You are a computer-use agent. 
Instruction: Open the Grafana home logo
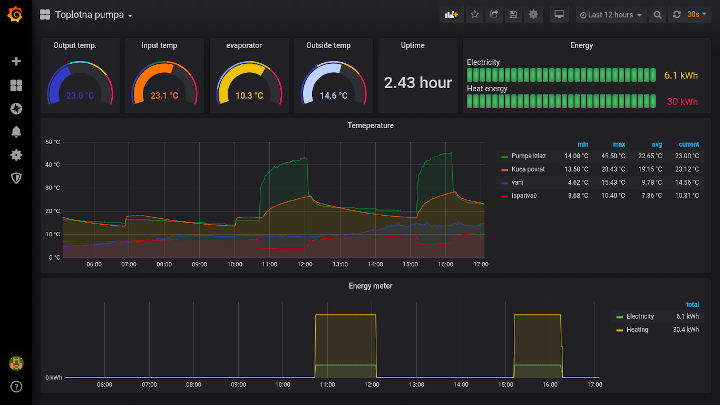click(x=15, y=14)
